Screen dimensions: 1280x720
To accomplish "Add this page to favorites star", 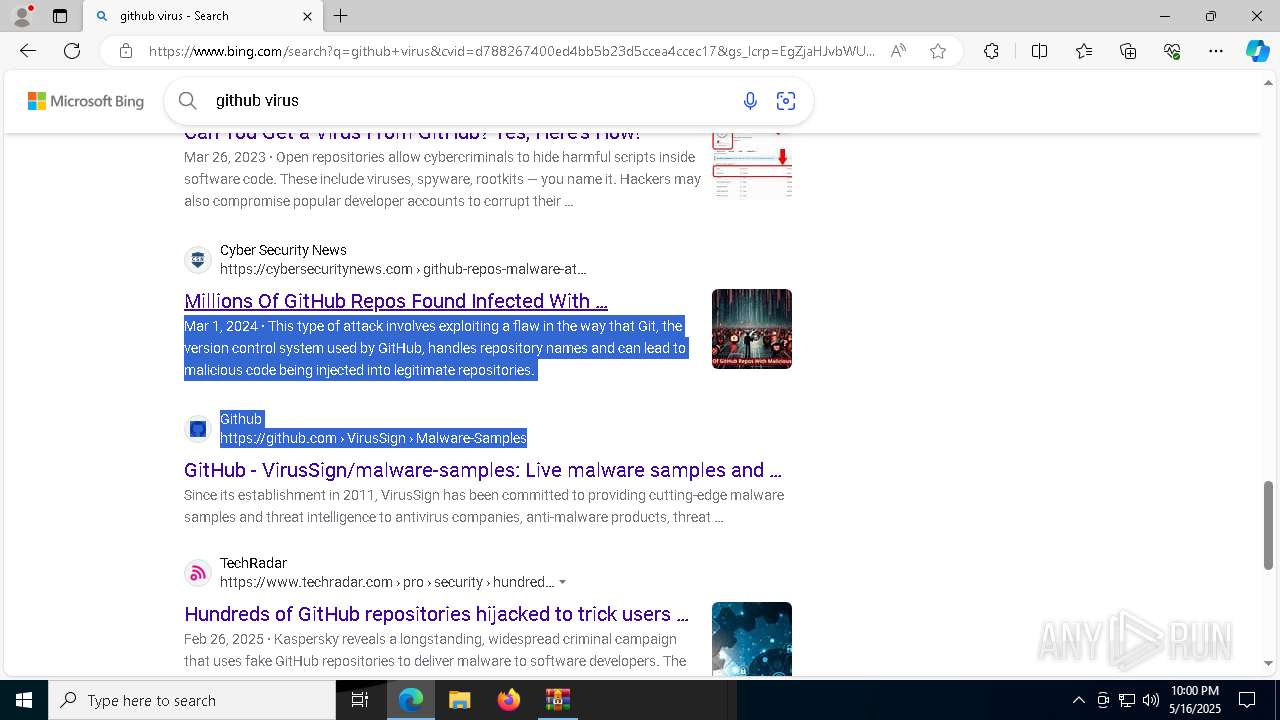I will pos(938,51).
